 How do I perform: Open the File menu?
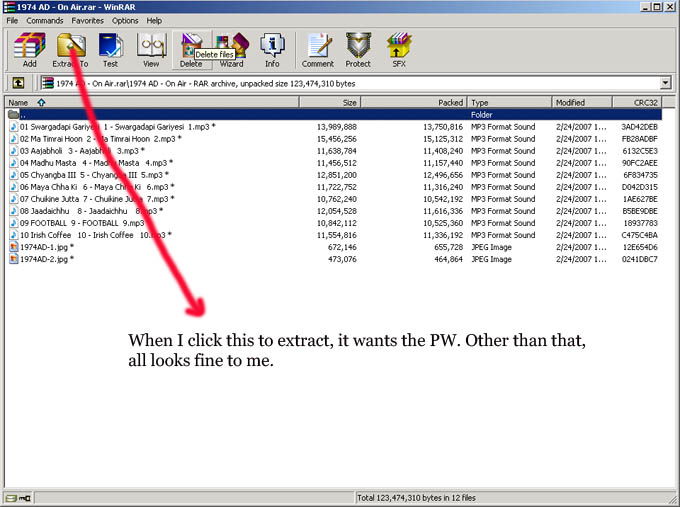click(13, 20)
